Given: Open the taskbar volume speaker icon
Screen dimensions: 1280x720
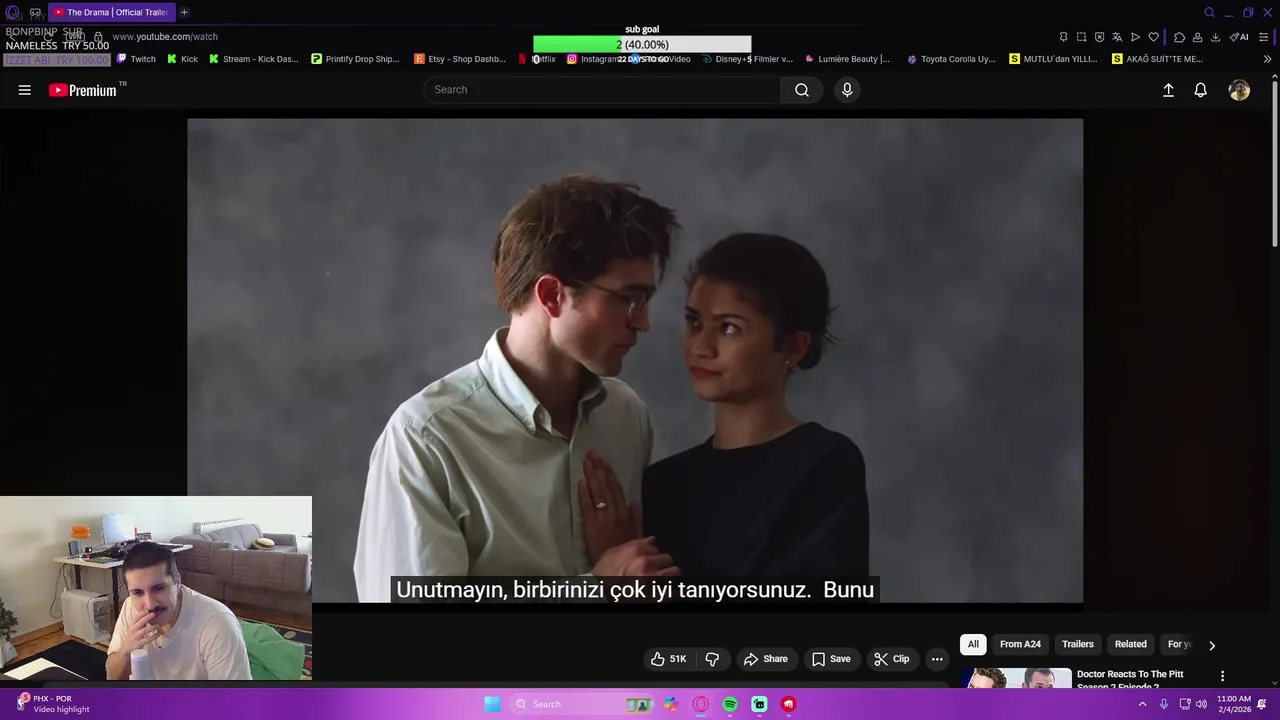Looking at the screenshot, I should pos(1201,704).
